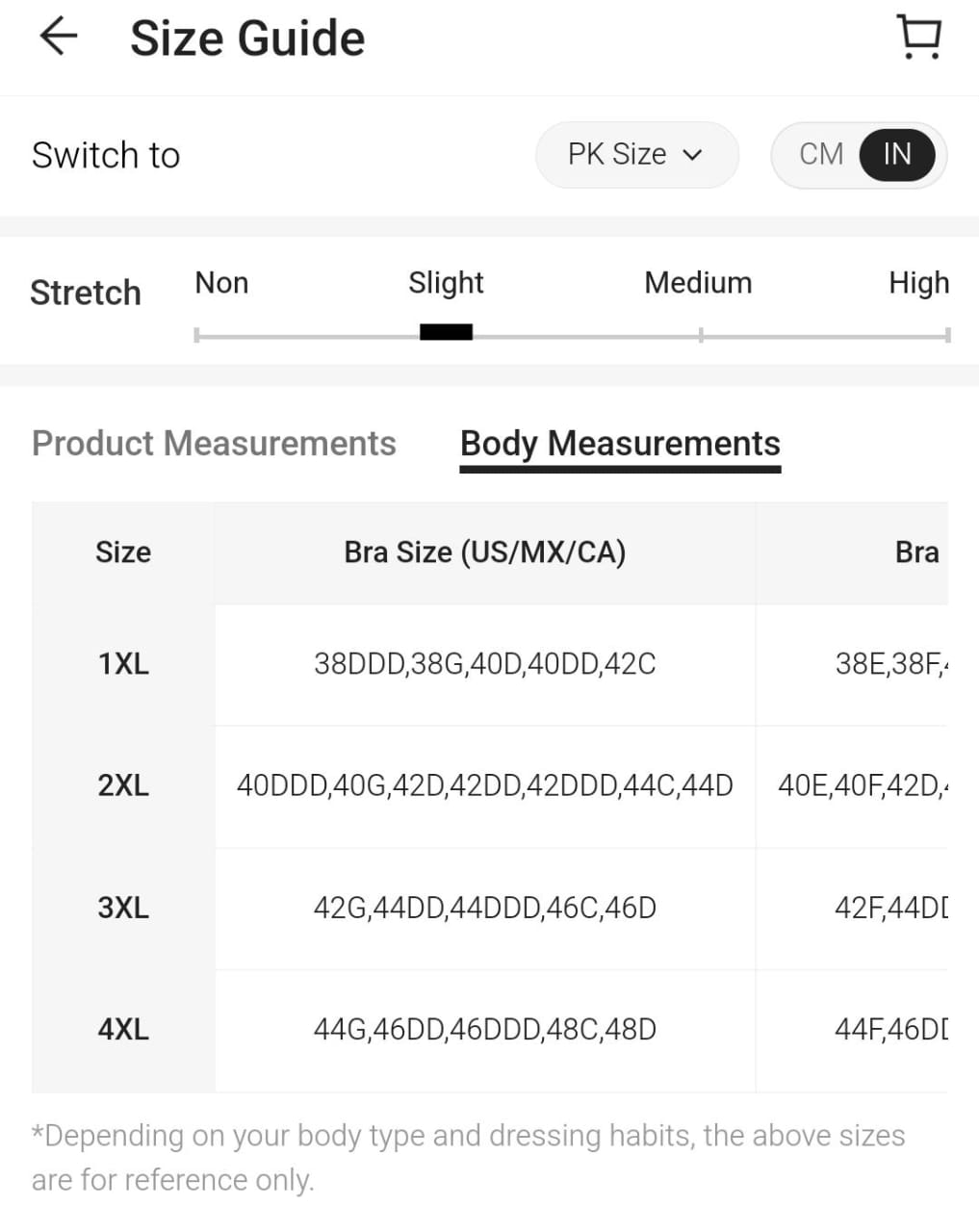This screenshot has height=1232, width=979.
Task: Click the Bra Size (US/MX/CA) column header
Action: [484, 552]
